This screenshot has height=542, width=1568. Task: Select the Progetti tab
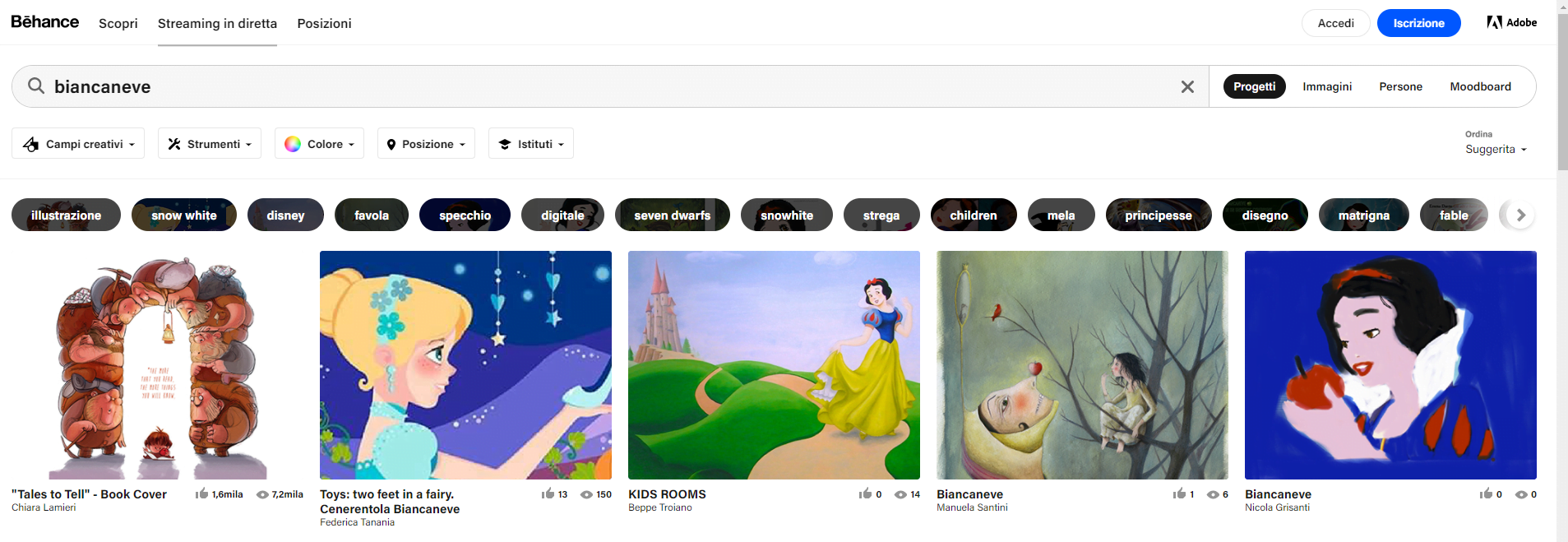(x=1254, y=86)
